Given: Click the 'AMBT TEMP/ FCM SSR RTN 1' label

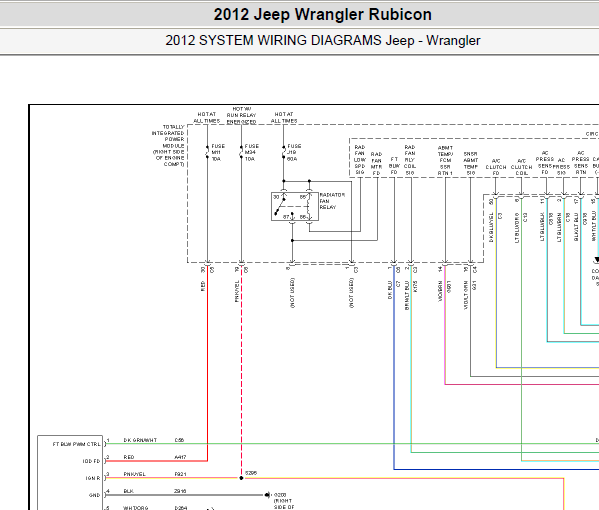Looking at the screenshot, I should [445, 160].
